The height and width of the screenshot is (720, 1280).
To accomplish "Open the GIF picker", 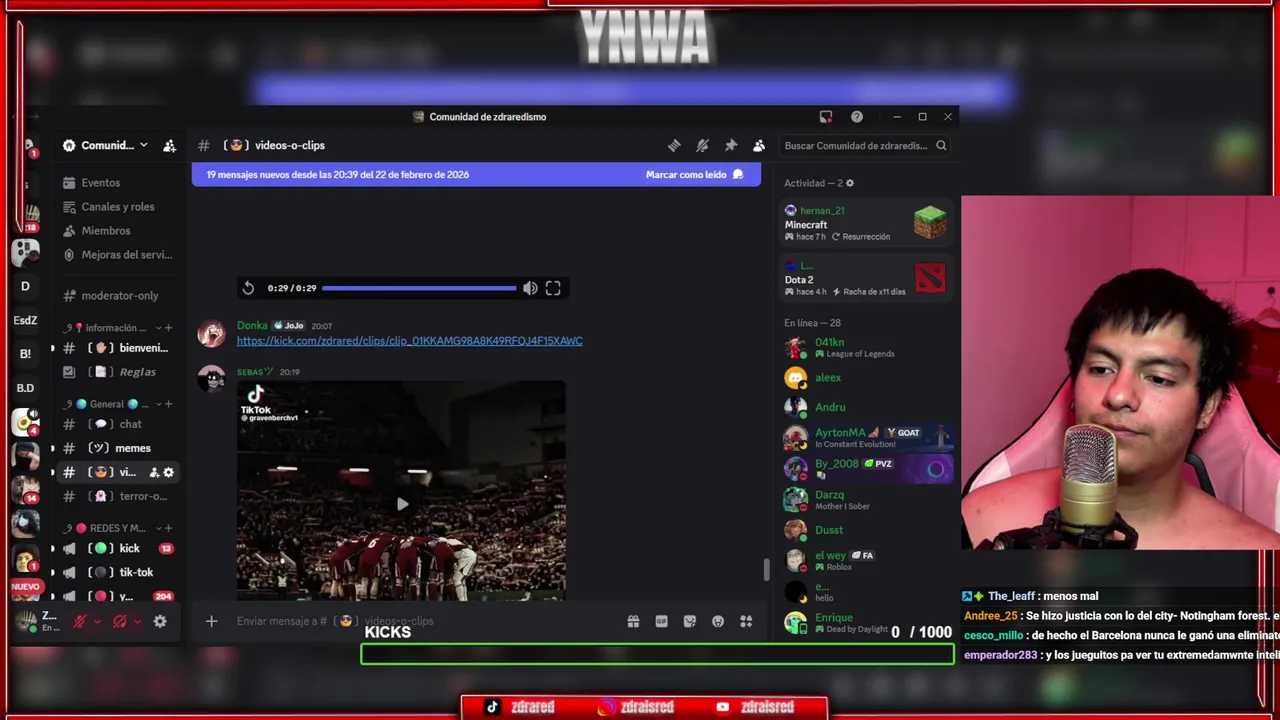I will (661, 621).
